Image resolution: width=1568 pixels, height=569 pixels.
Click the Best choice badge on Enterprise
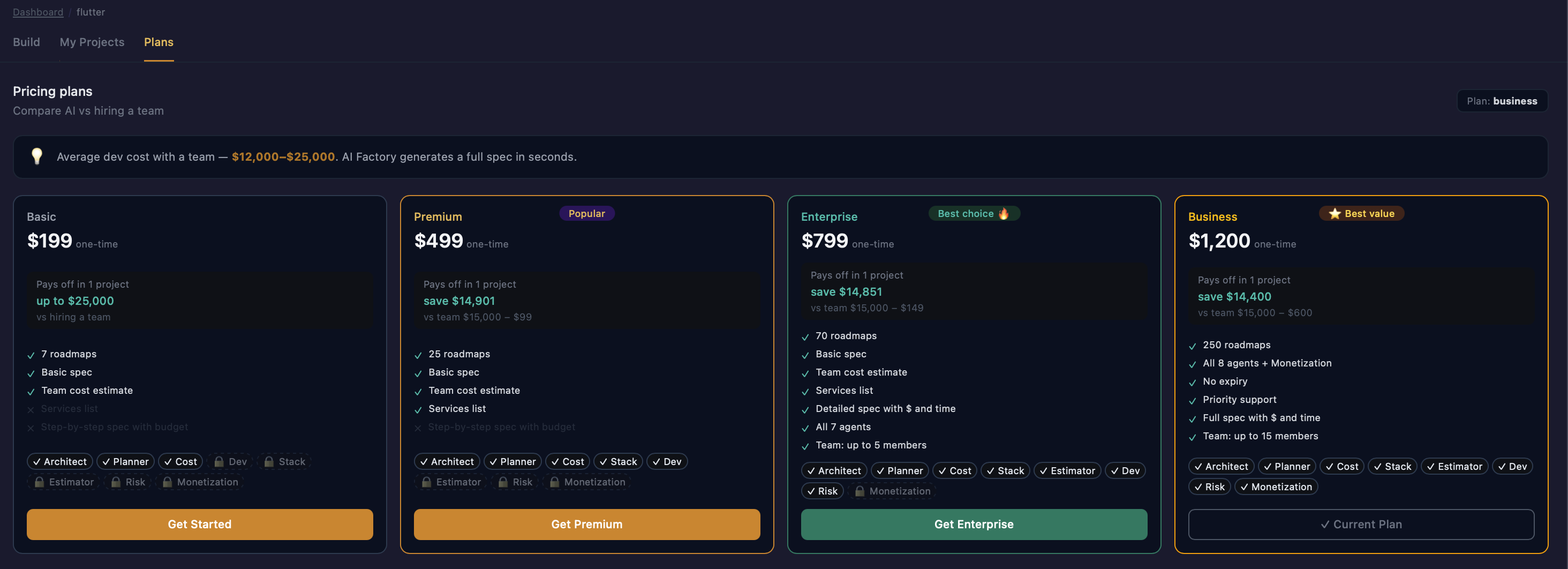[974, 213]
